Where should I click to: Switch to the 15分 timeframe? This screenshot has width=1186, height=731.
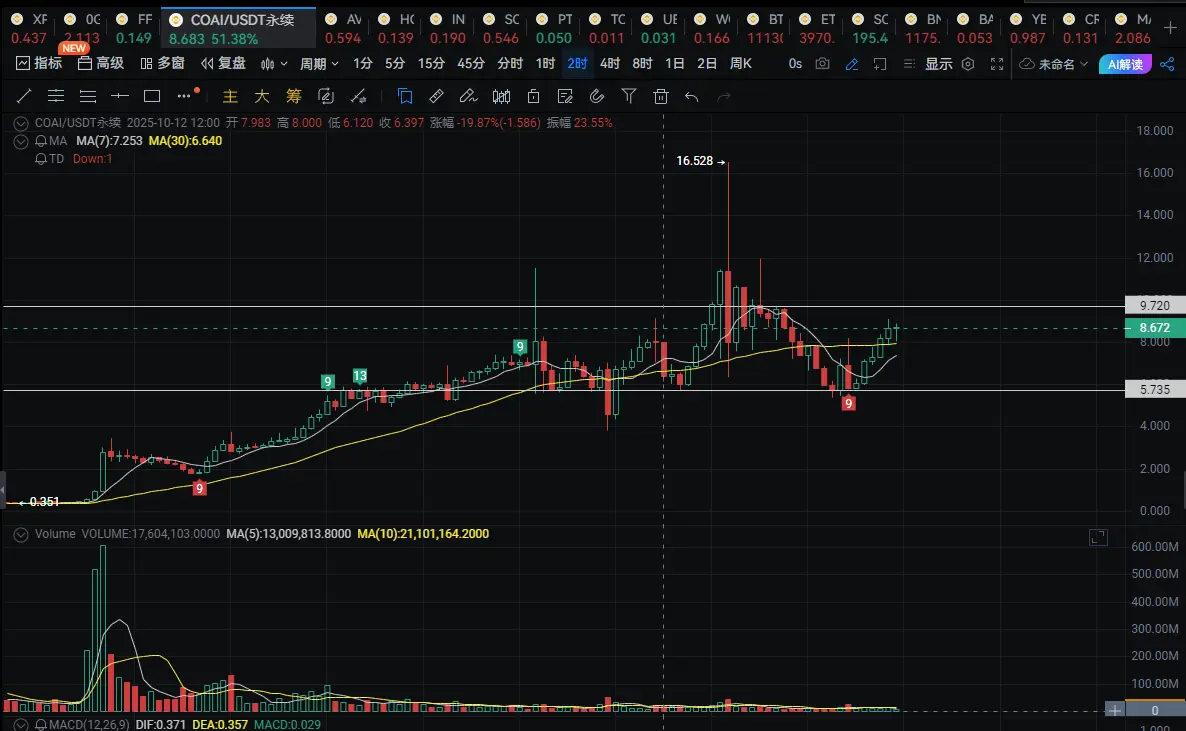point(431,64)
